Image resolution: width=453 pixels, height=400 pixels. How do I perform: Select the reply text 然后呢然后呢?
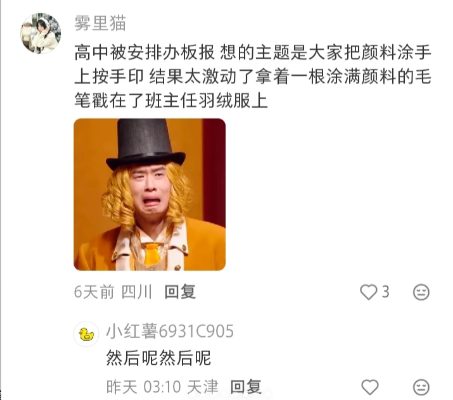[x=158, y=358]
